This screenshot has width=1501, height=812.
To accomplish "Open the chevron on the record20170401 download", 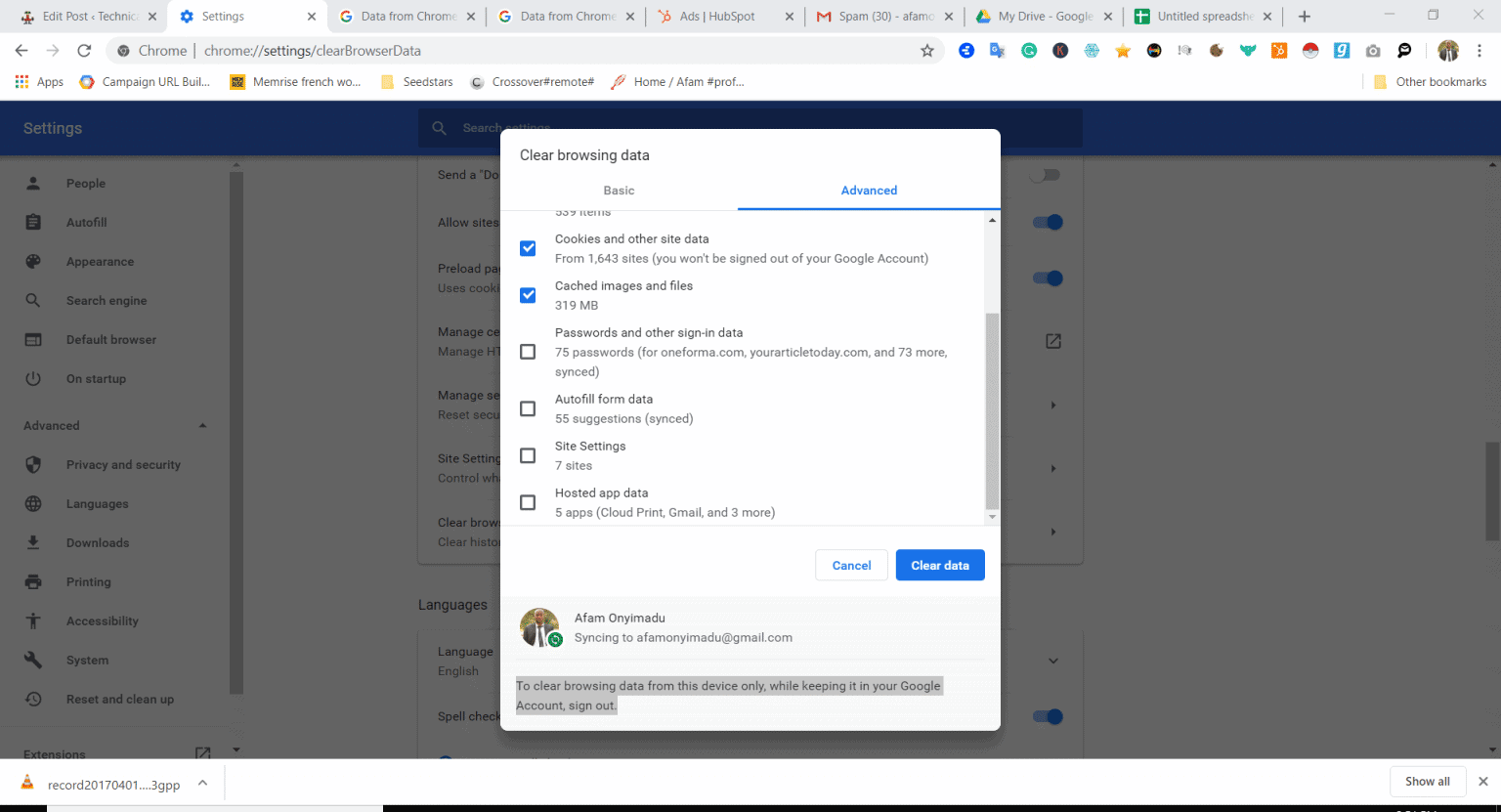I will (202, 782).
